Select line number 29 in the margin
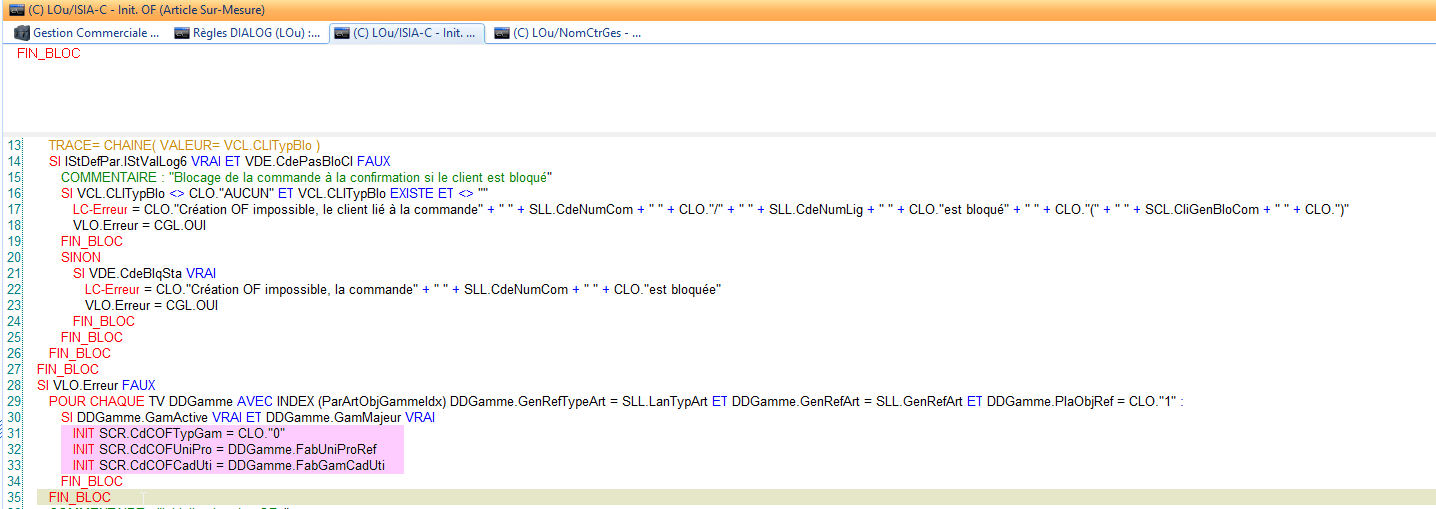The height and width of the screenshot is (509, 1436). (x=14, y=401)
